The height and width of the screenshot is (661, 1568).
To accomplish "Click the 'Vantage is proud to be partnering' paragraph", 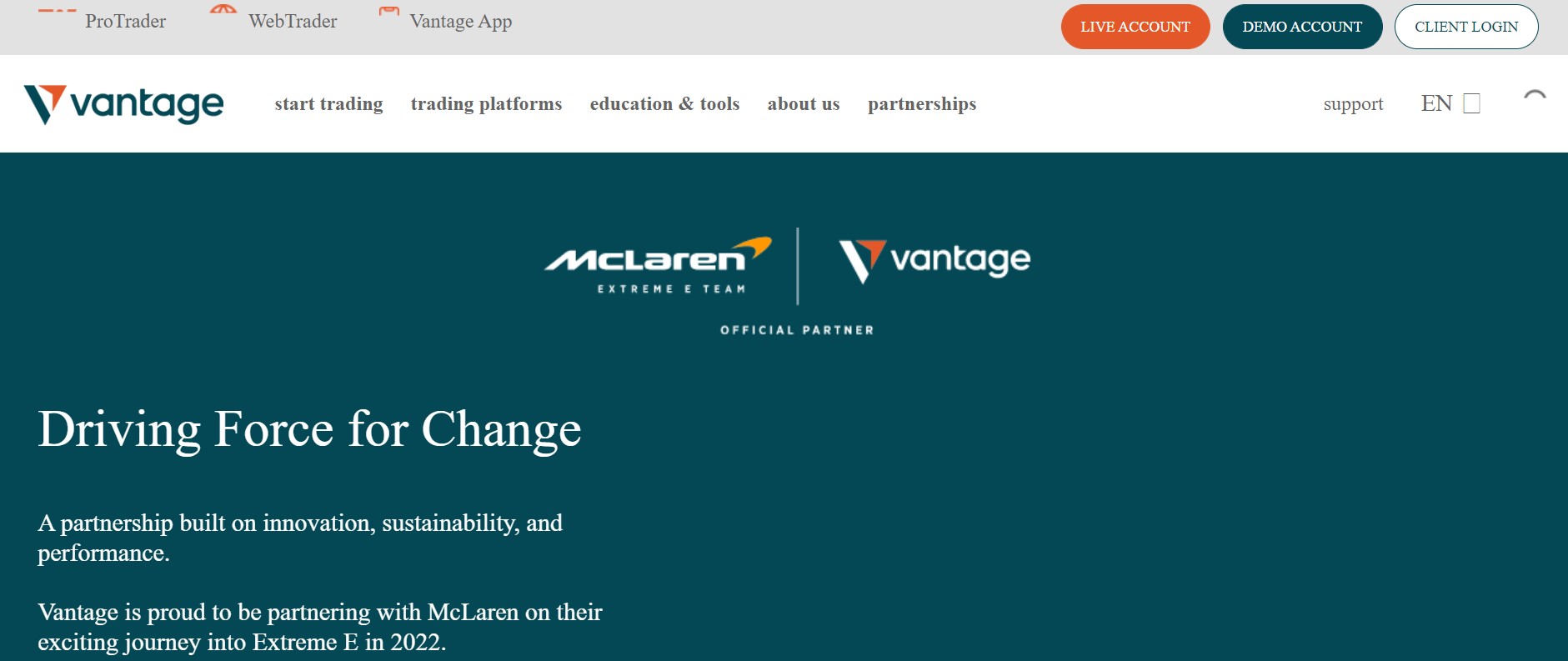I will (320, 627).
